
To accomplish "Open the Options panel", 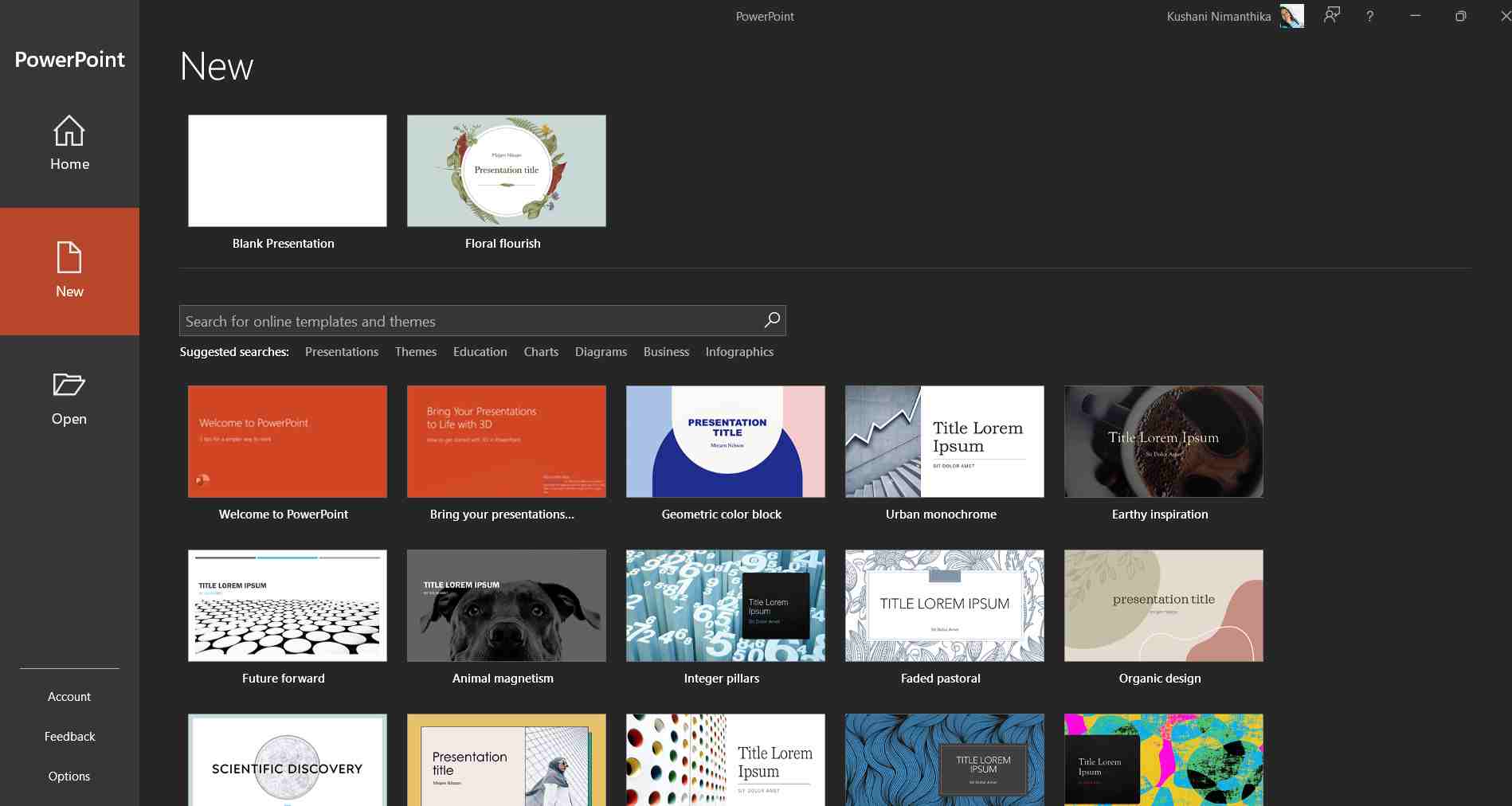I will pyautogui.click(x=69, y=776).
